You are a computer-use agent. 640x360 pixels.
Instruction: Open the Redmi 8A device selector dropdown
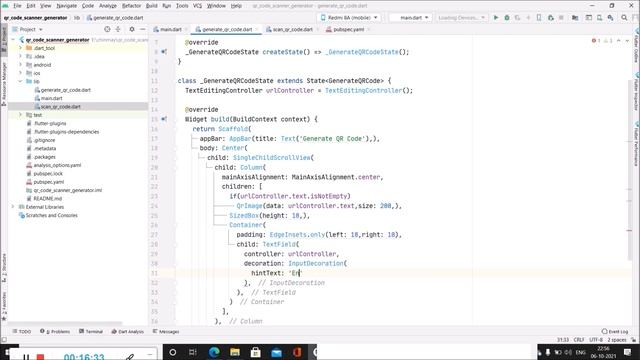tap(349, 18)
